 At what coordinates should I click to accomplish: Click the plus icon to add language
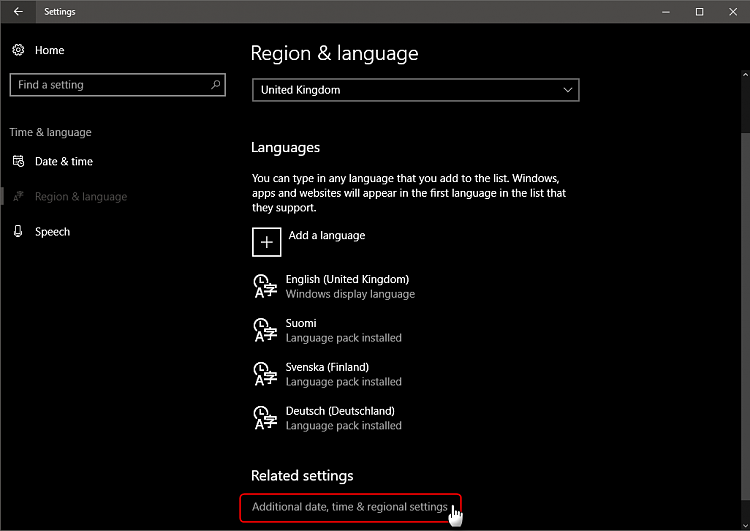coord(266,242)
